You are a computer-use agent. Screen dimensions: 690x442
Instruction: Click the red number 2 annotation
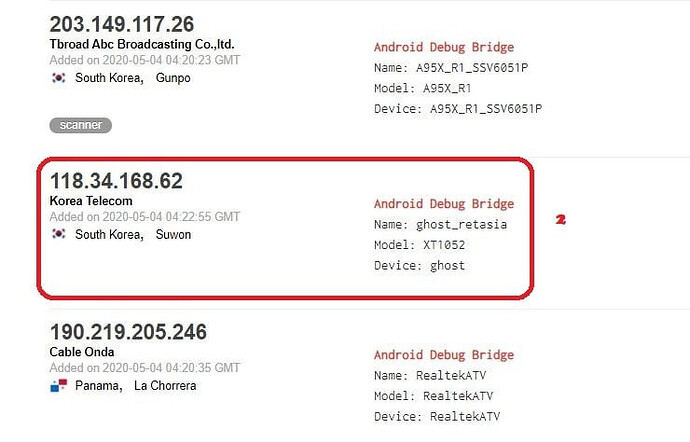coord(561,217)
